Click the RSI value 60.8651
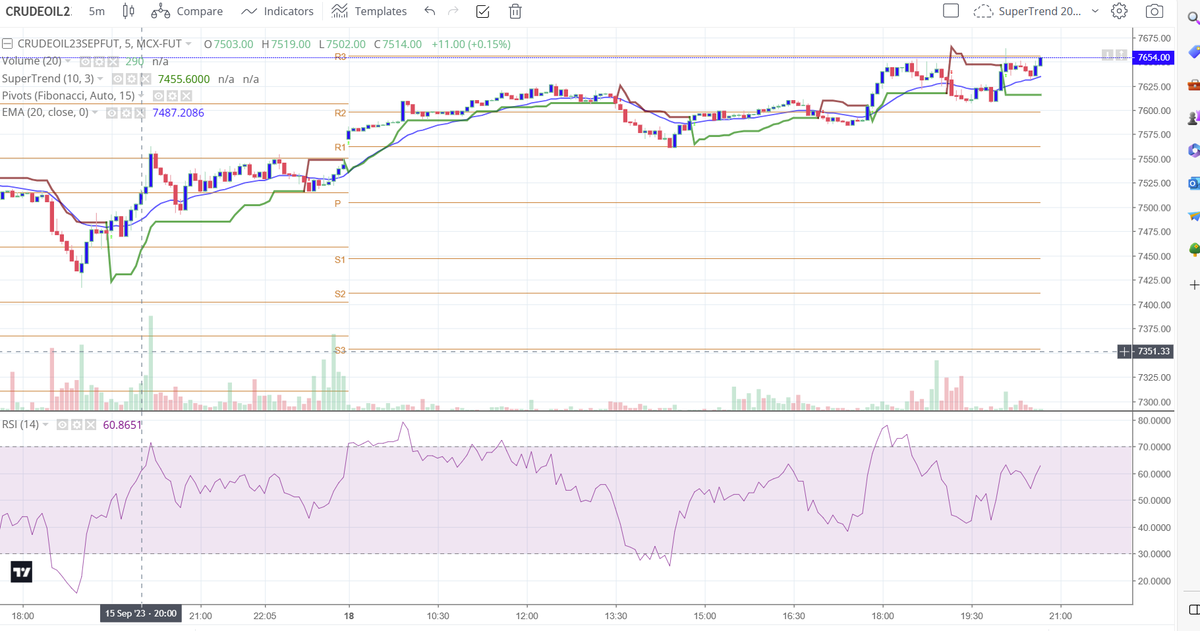This screenshot has height=631, width=1200. [x=123, y=424]
